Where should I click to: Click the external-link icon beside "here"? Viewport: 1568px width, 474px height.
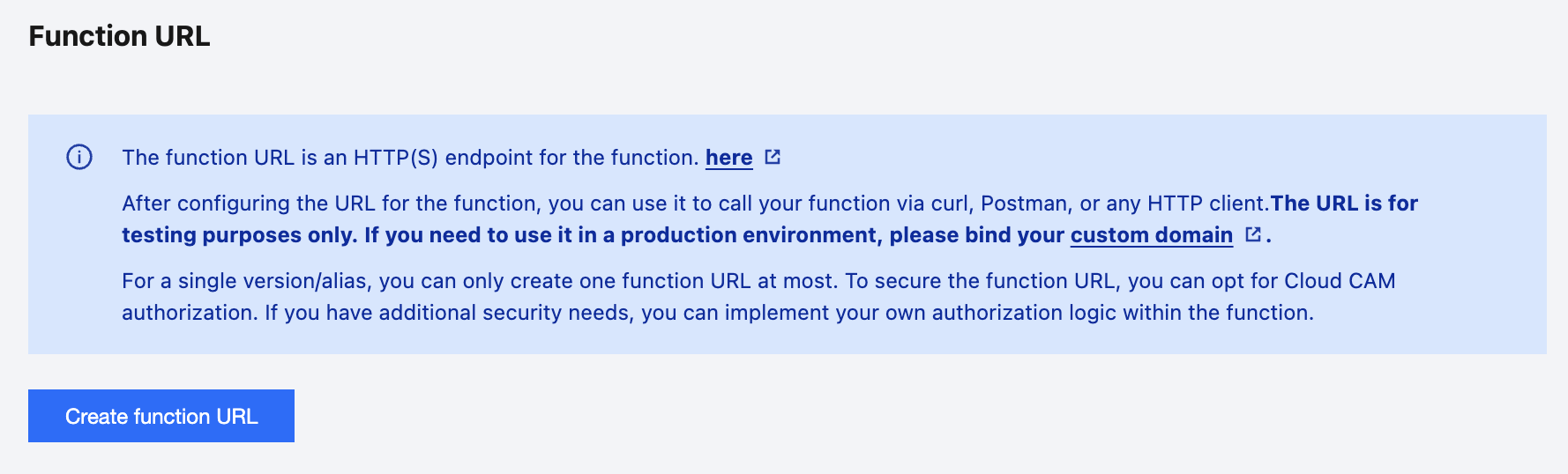tap(773, 157)
